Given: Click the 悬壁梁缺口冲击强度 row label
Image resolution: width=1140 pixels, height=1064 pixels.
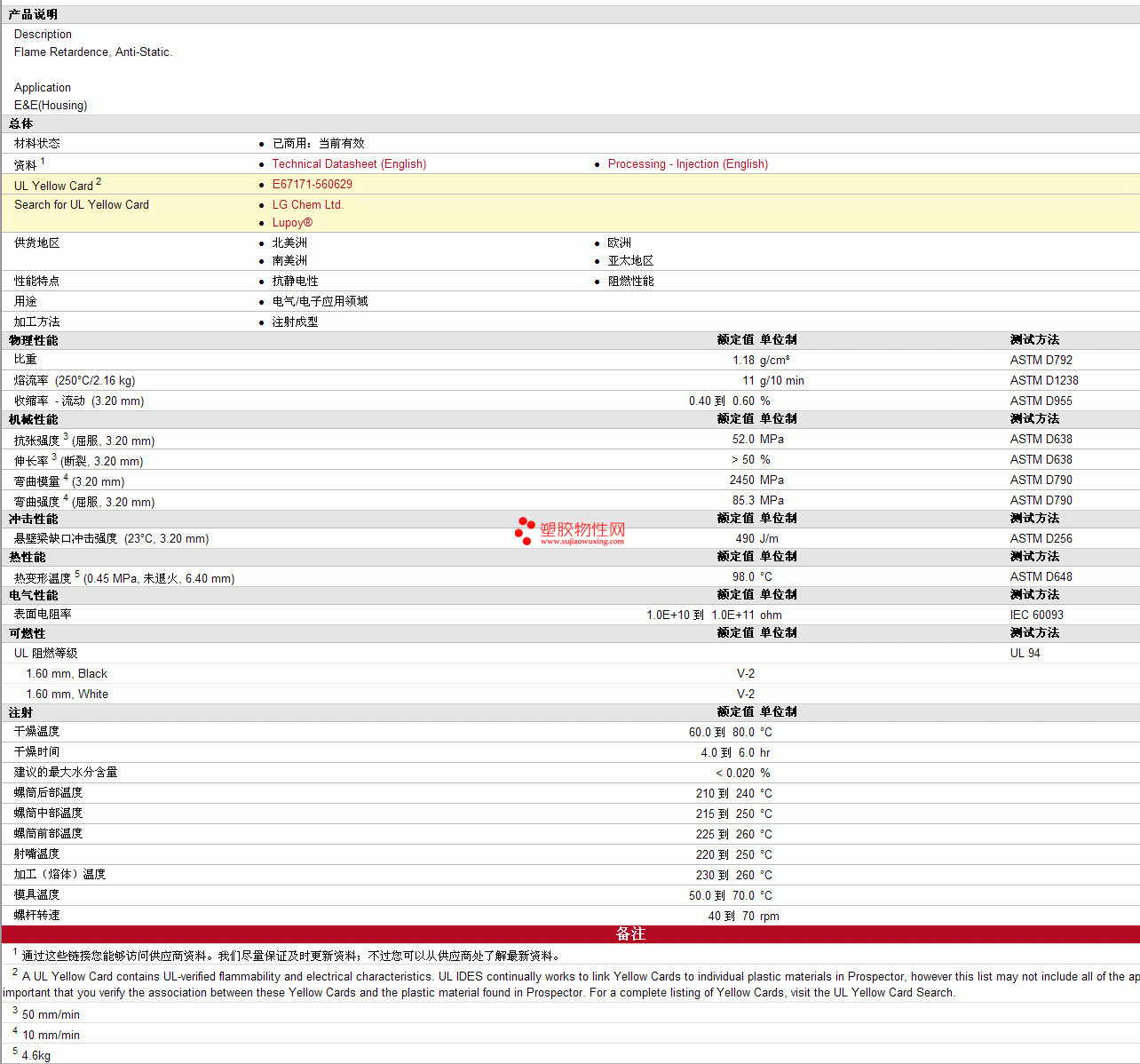Looking at the screenshot, I should pyautogui.click(x=111, y=539).
